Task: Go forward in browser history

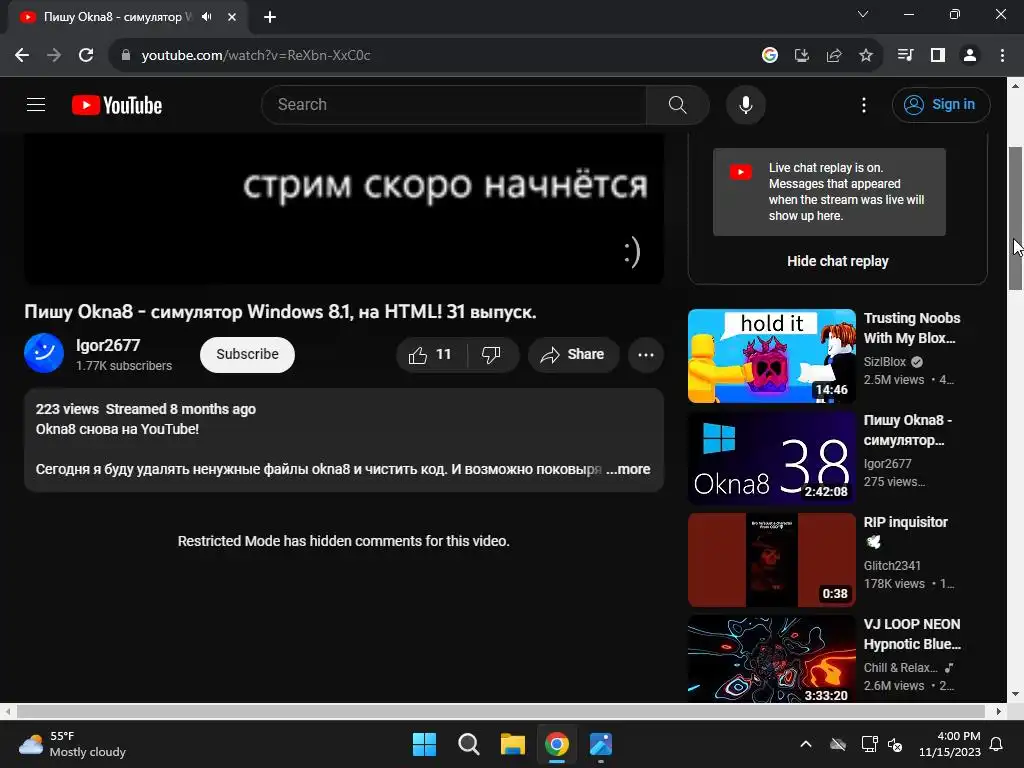Action: pos(54,55)
